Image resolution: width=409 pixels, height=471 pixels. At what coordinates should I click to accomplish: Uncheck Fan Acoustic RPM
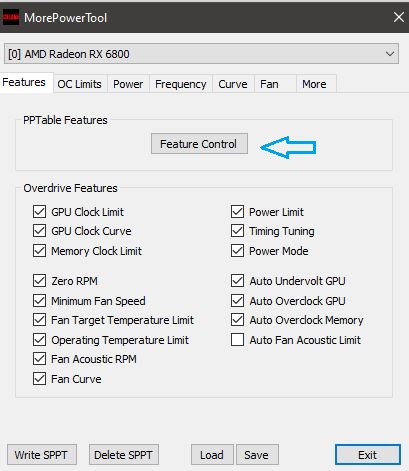[39, 359]
